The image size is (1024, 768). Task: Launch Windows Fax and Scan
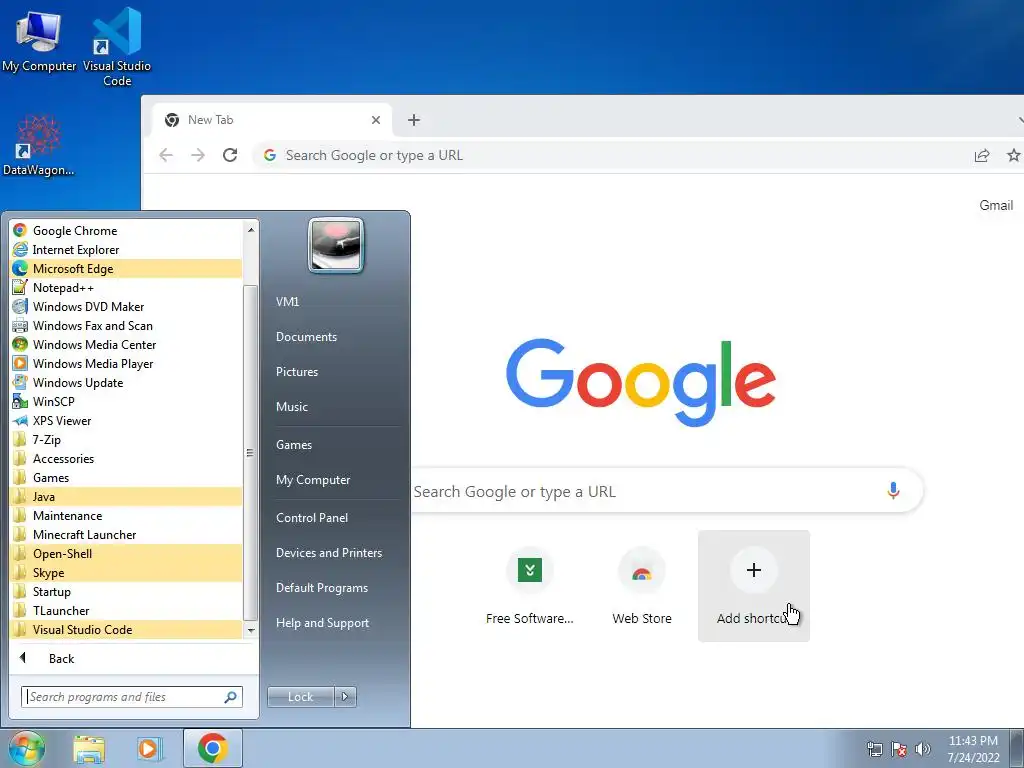tap(126, 325)
